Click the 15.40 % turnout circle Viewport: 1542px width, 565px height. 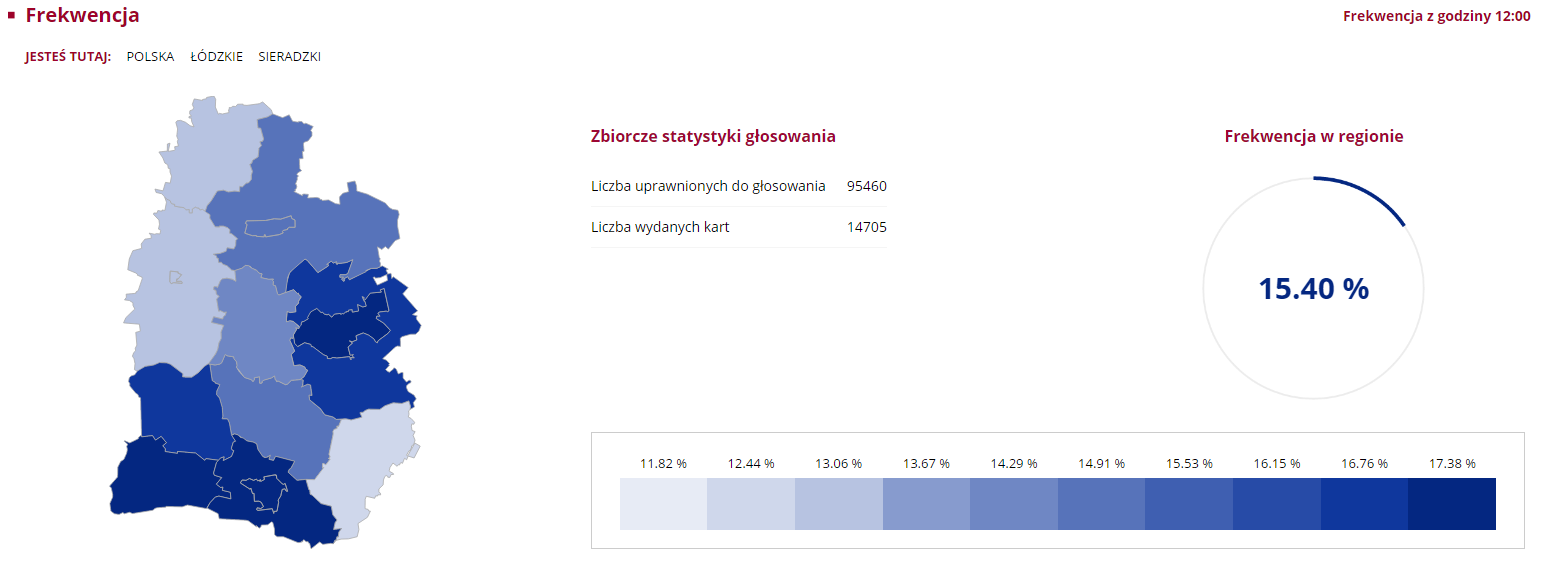(x=1313, y=289)
